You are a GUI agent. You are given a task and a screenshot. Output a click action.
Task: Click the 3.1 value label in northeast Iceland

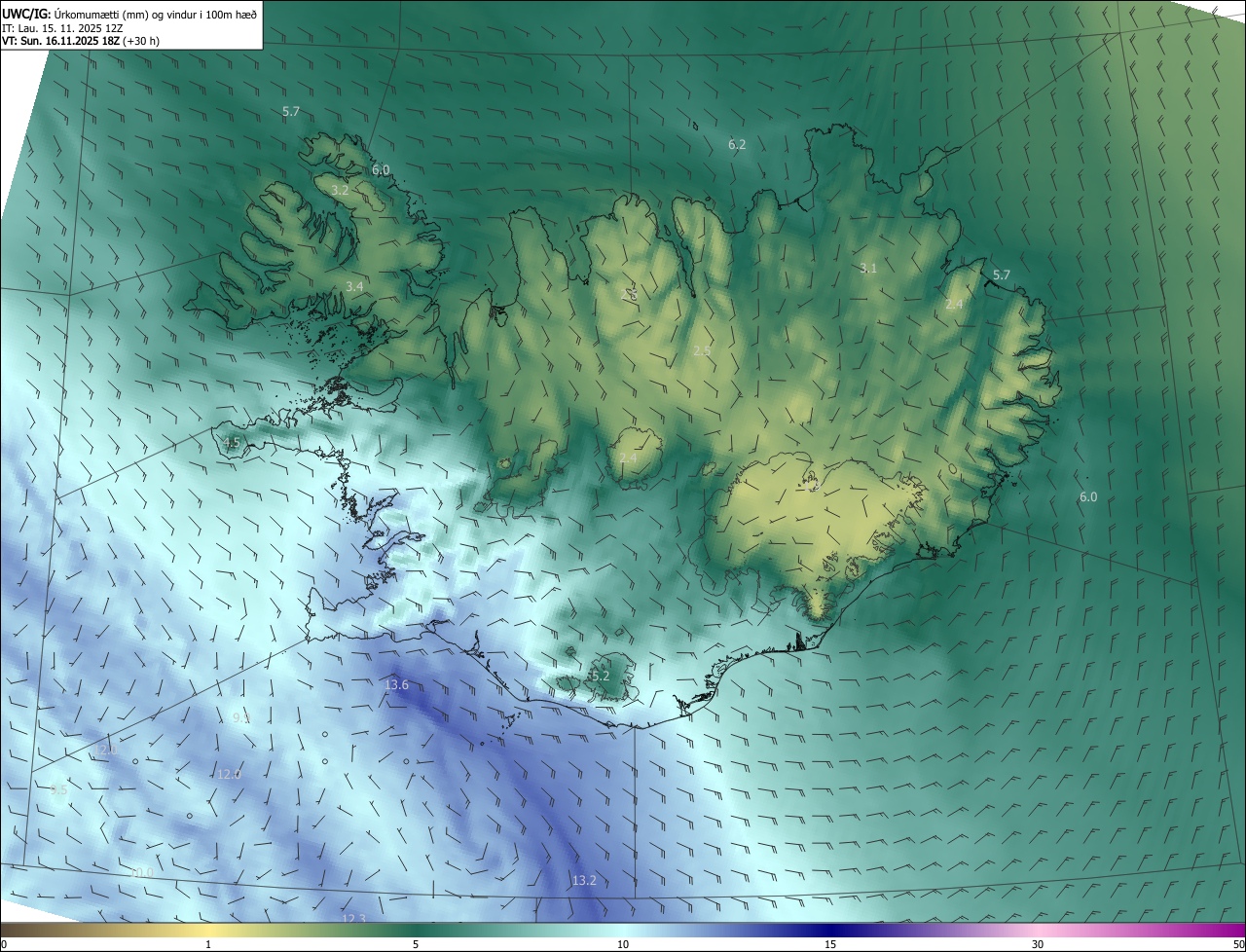click(x=868, y=268)
